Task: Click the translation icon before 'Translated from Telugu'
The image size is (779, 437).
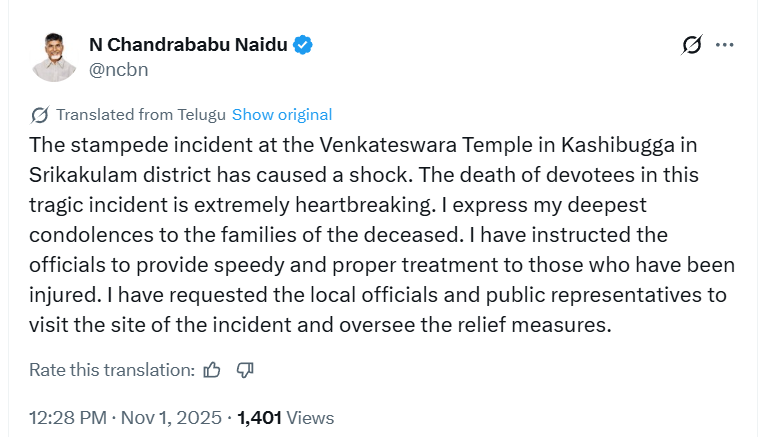Action: click(40, 115)
